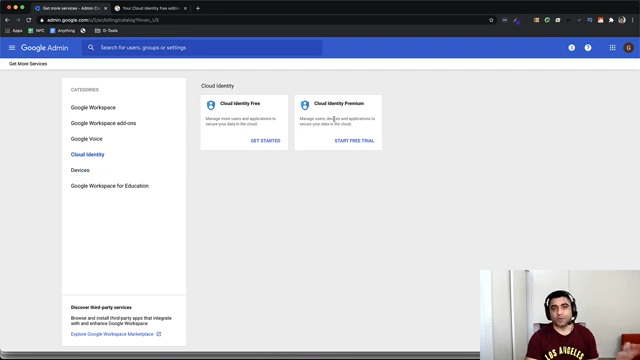Click the Cloud Identity section heading
This screenshot has height=360, width=640.
tap(218, 86)
